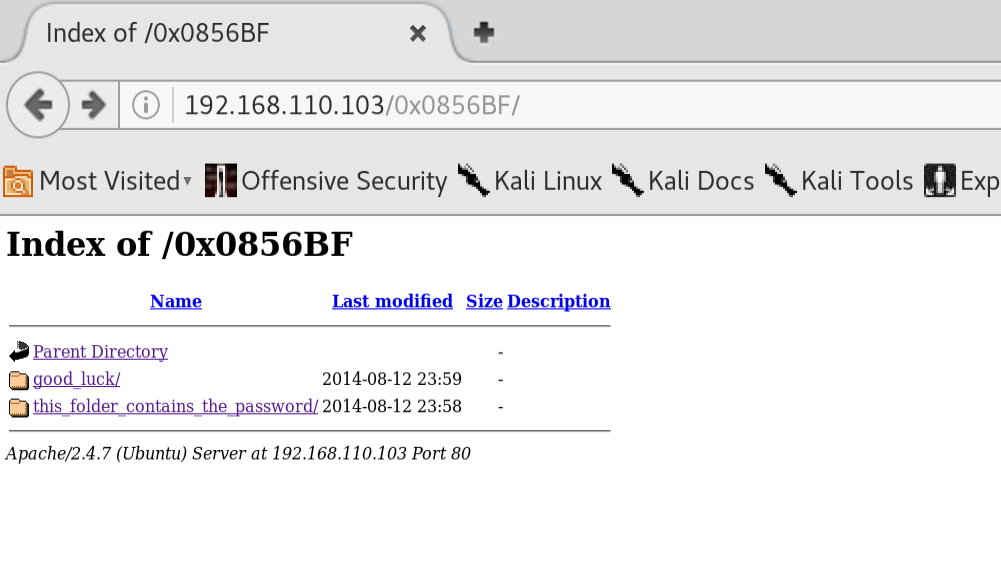Click the Parent Directory back-arrow icon
1001x576 pixels.
tap(19, 351)
